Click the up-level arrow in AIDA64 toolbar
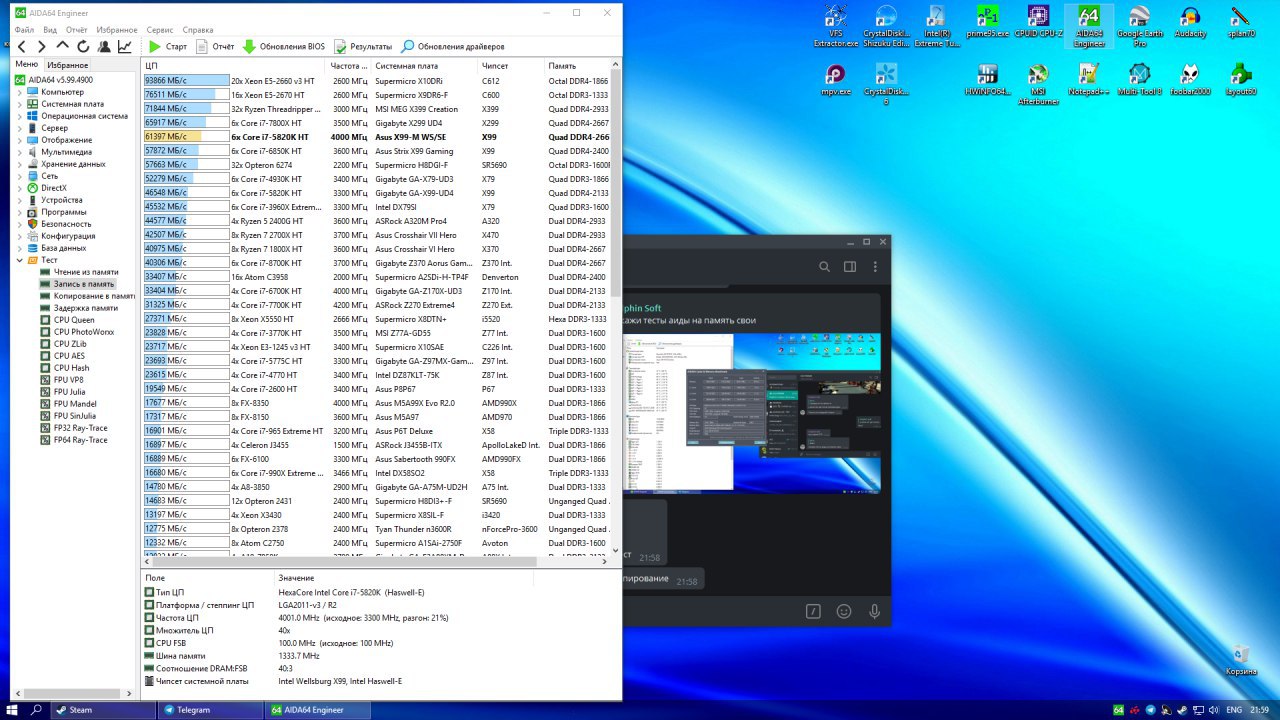1280x720 pixels. coord(63,46)
